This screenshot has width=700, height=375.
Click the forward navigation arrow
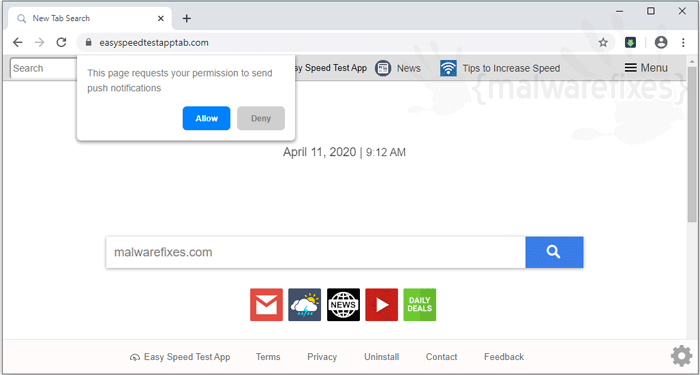tap(40, 42)
